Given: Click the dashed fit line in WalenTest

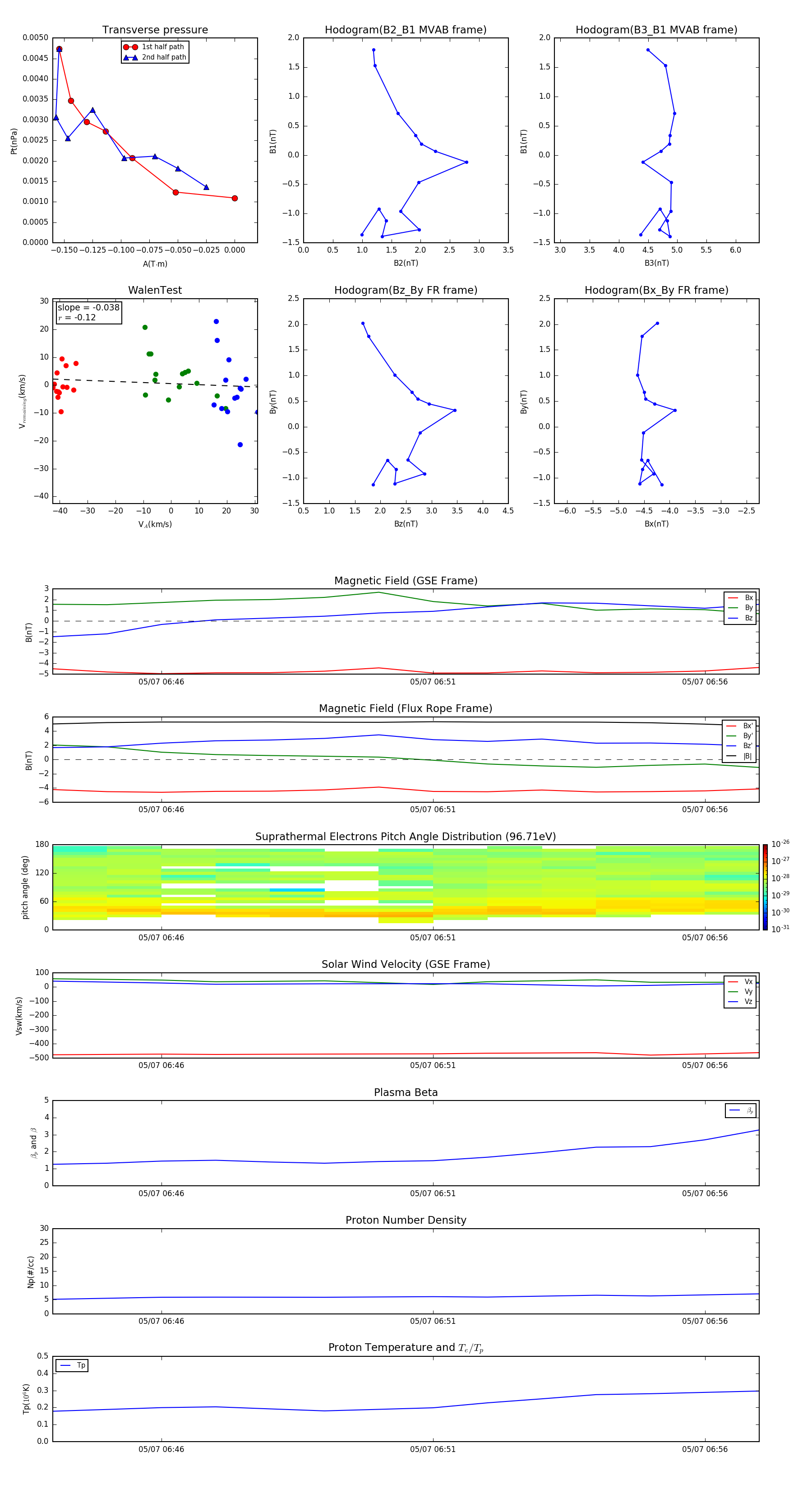Looking at the screenshot, I should 155,382.
